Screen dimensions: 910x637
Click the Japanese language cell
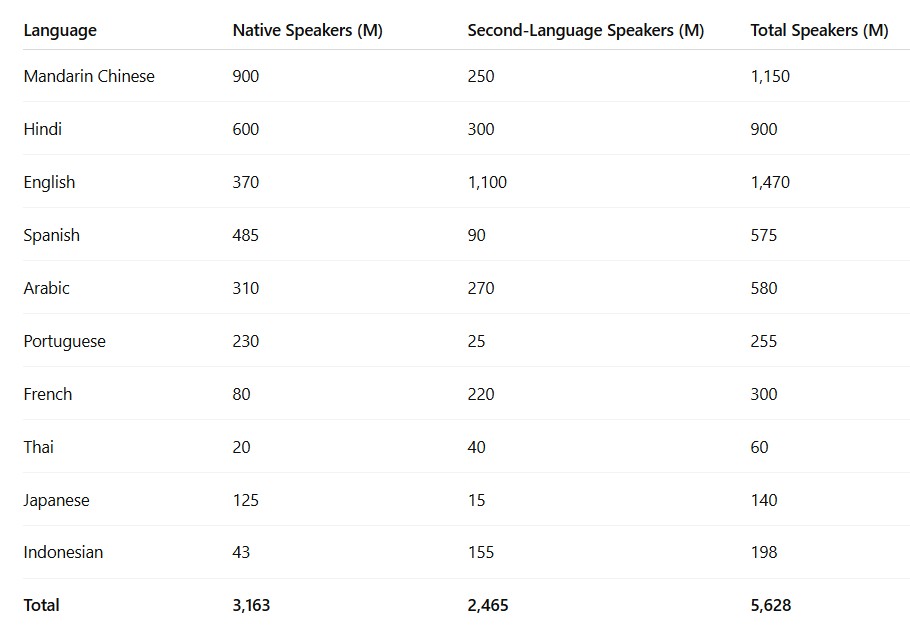(56, 500)
